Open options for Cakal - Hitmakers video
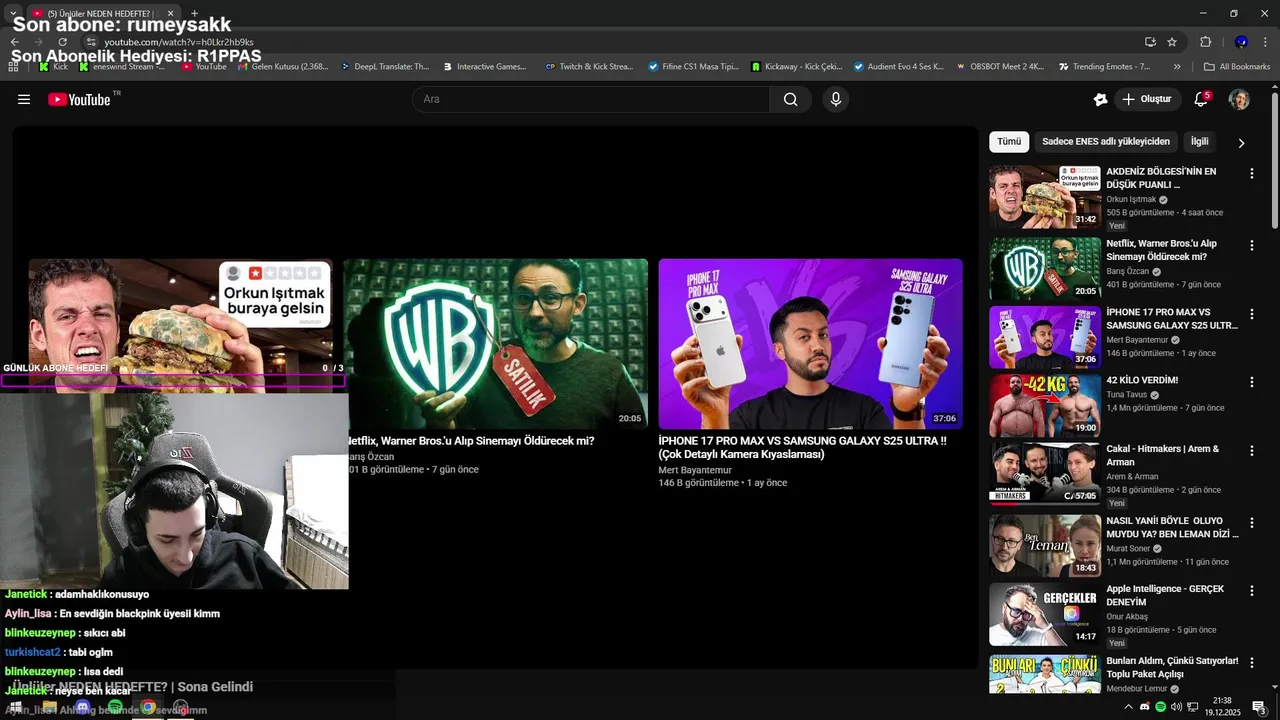The width and height of the screenshot is (1280, 720). click(1251, 451)
